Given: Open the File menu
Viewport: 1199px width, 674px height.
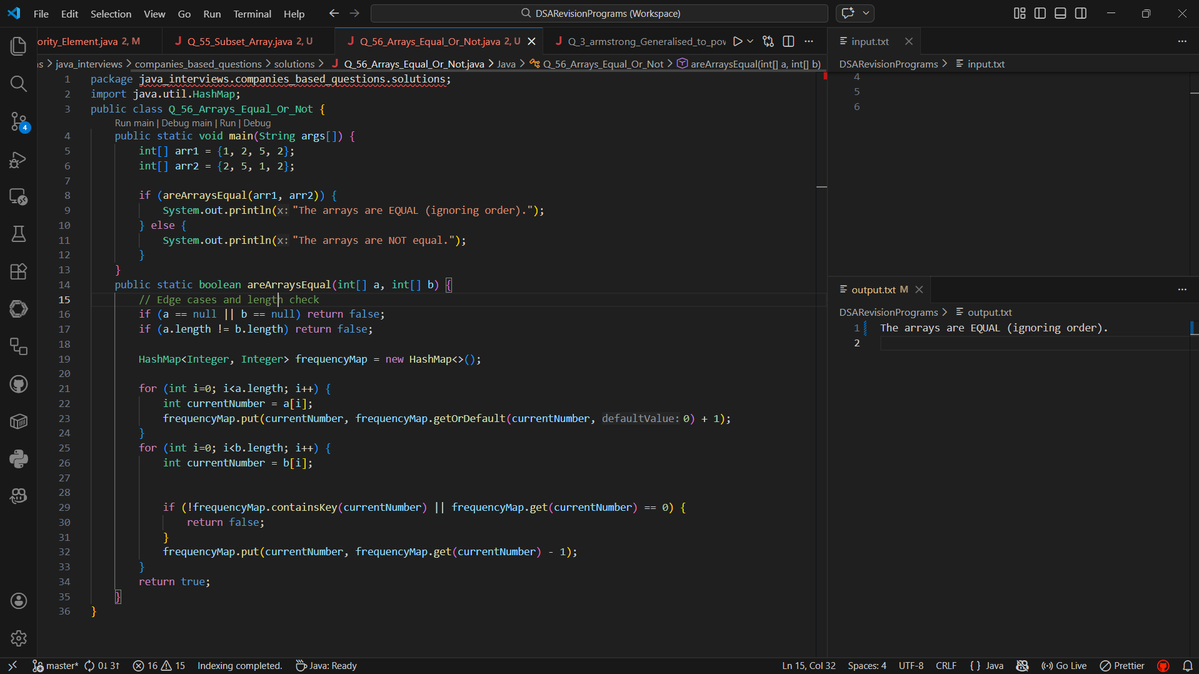Looking at the screenshot, I should coord(41,14).
